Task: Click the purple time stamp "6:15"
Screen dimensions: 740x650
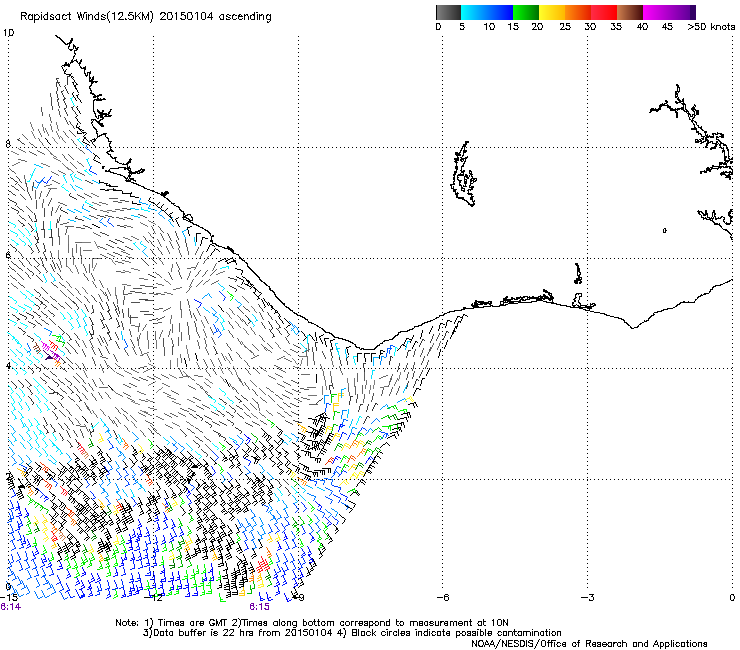Action: [260, 607]
